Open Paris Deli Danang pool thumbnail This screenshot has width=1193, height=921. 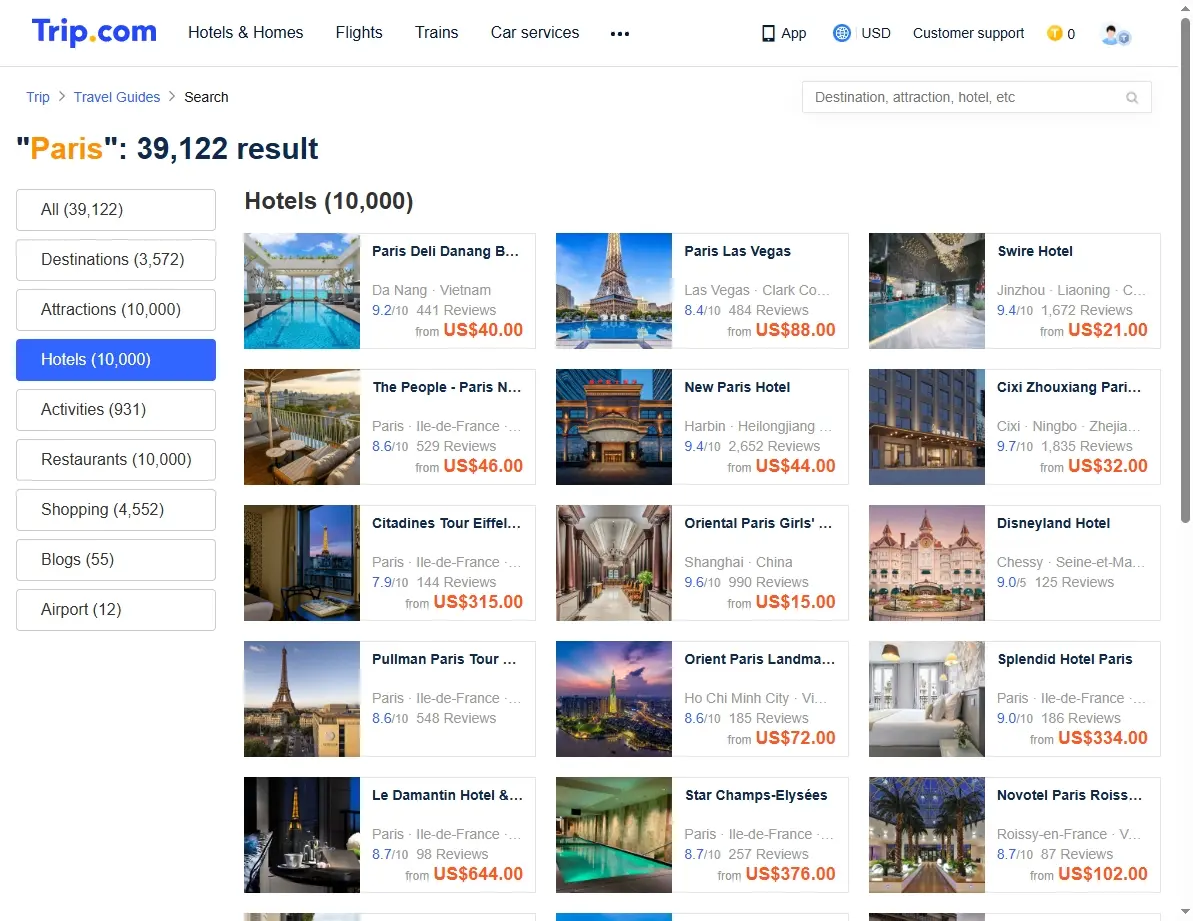(x=302, y=291)
